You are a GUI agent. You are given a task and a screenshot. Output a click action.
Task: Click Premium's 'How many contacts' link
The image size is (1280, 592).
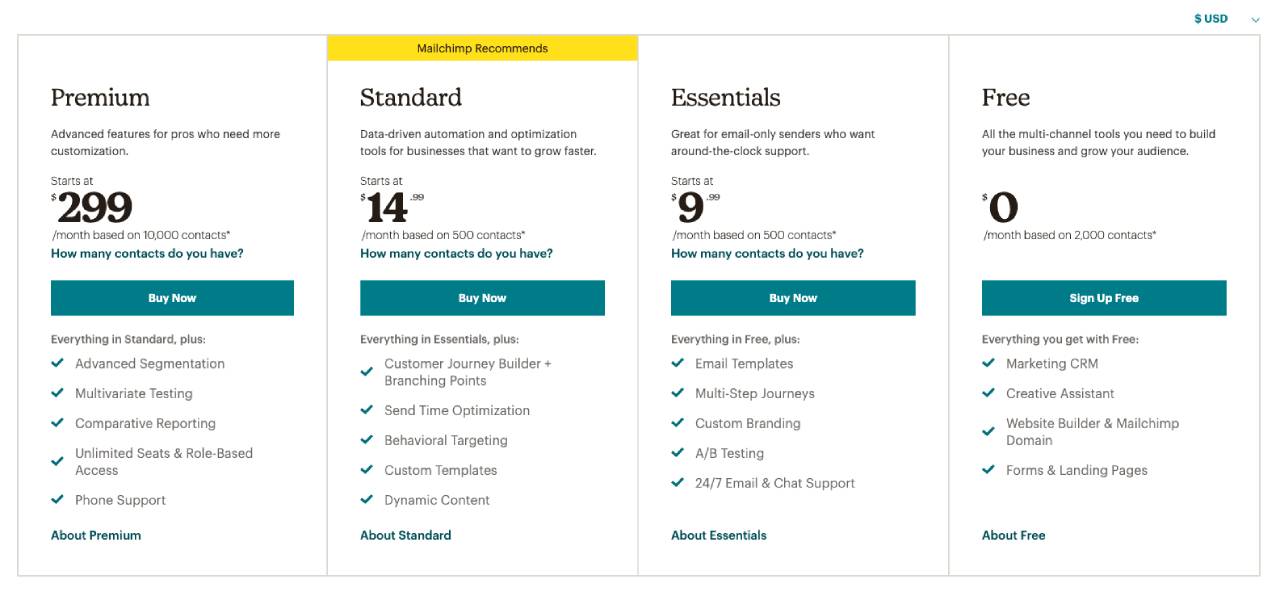[x=147, y=253]
